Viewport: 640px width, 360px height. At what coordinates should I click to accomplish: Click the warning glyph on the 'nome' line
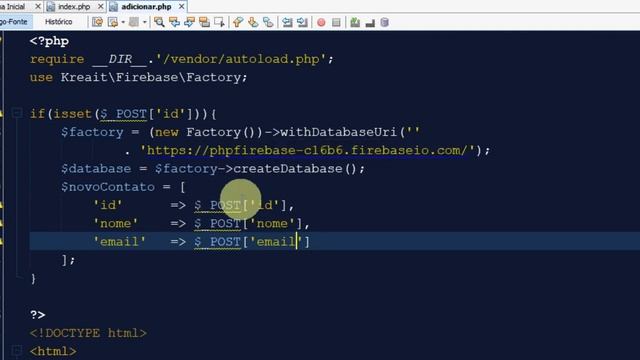coord(1,223)
